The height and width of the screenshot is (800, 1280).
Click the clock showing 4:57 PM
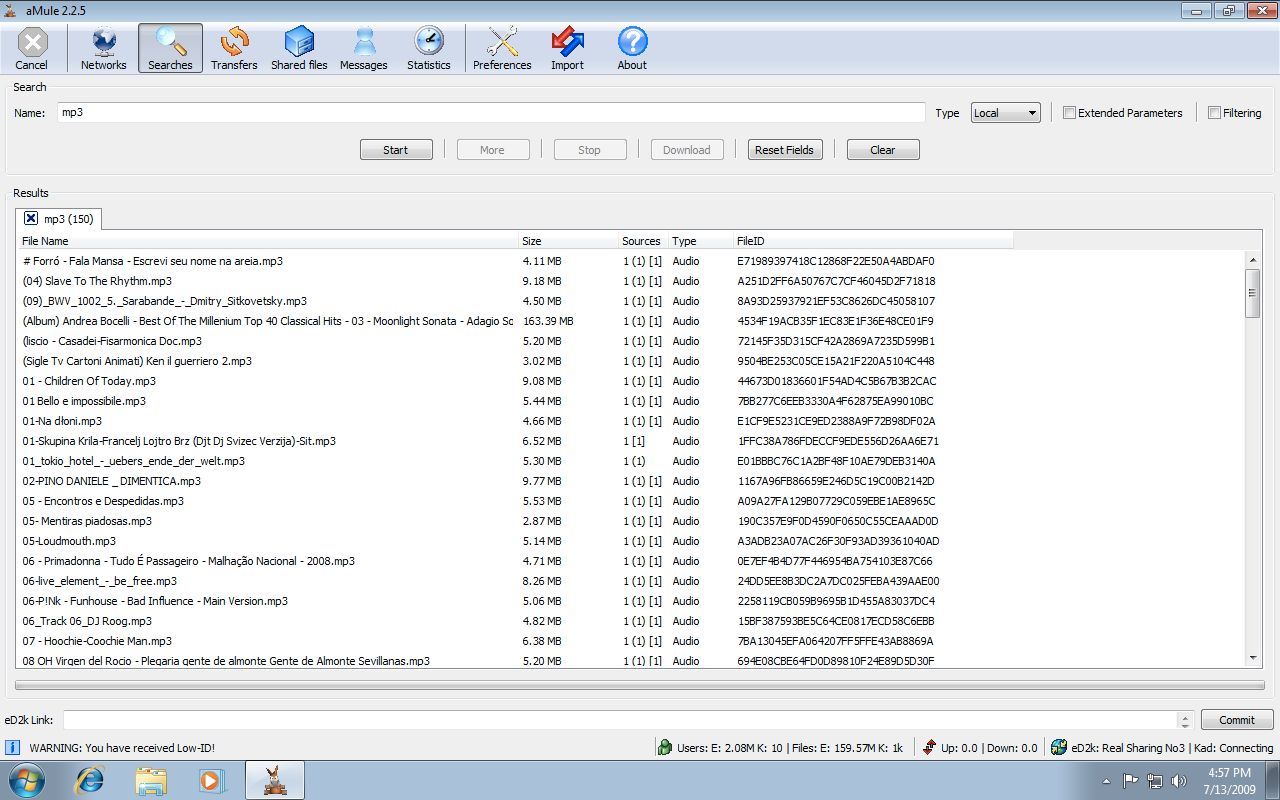[x=1229, y=773]
